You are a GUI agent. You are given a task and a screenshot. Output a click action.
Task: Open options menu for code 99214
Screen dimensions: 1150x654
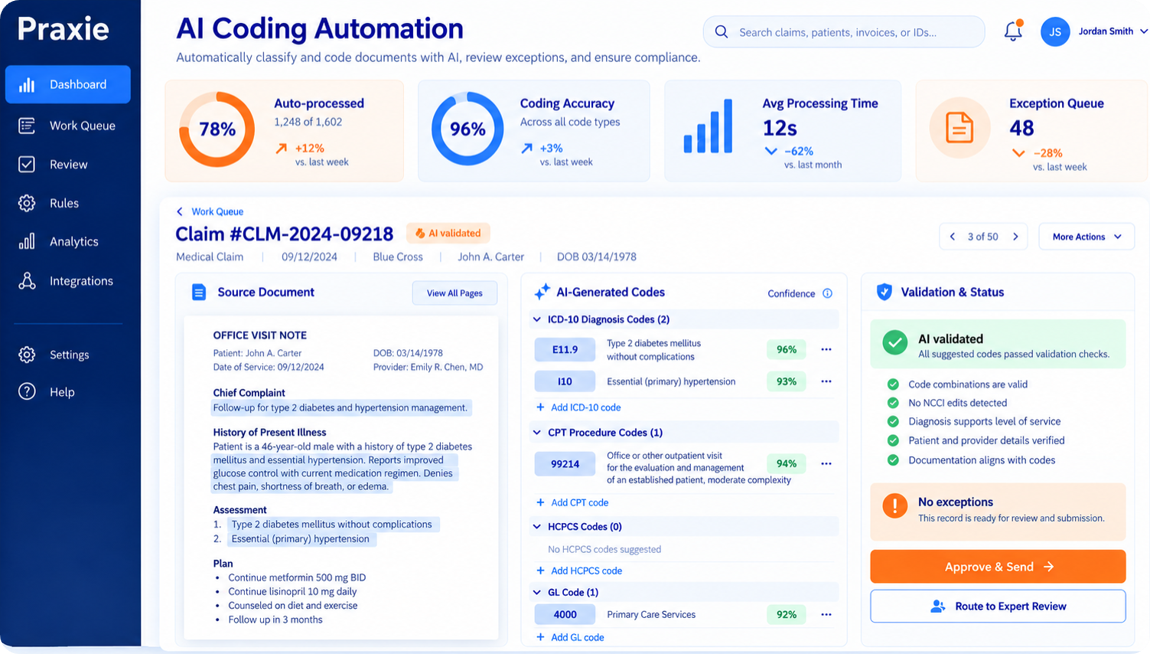pyautogui.click(x=827, y=463)
